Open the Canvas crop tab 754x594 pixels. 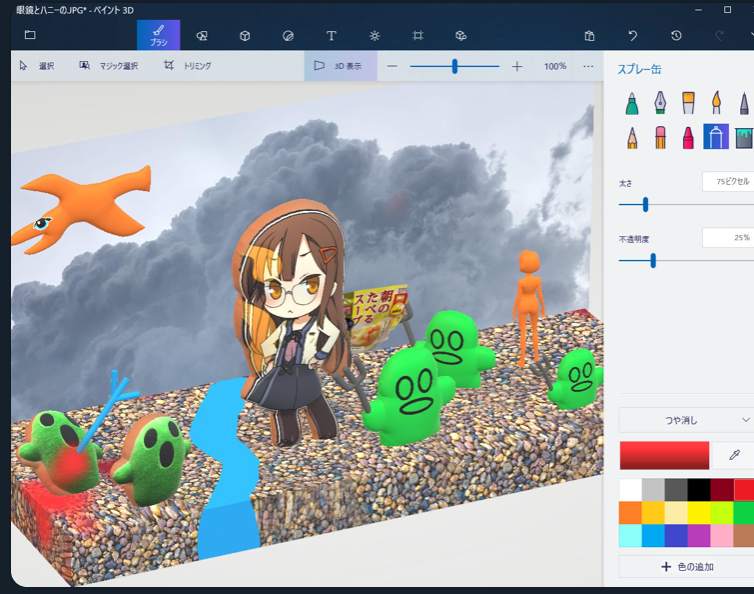pyautogui.click(x=418, y=36)
